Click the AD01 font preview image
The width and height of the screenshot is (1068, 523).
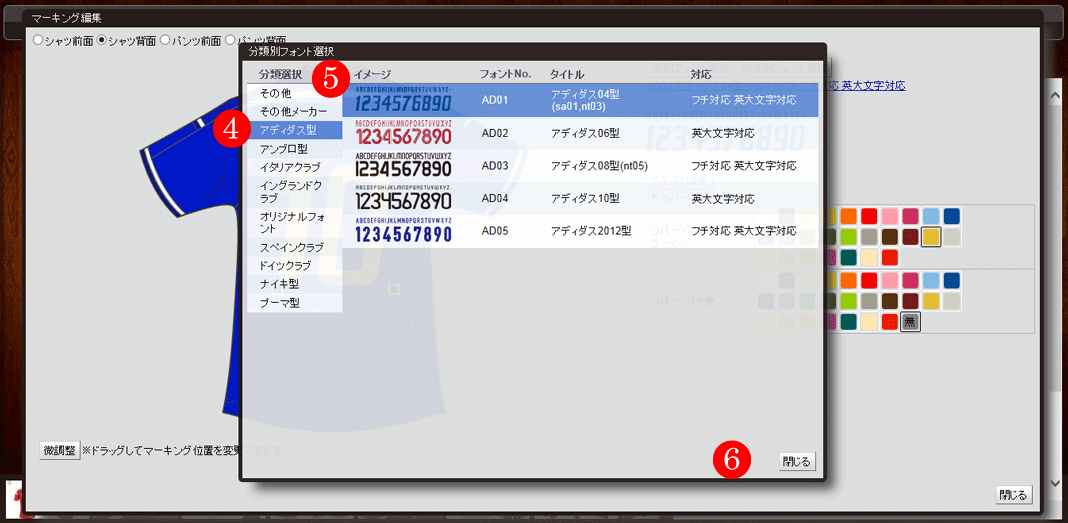point(403,99)
